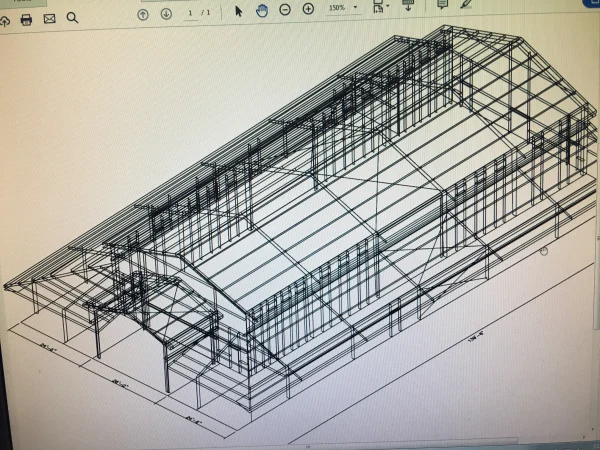Go to next page arrow
The image size is (600, 450).
click(166, 14)
